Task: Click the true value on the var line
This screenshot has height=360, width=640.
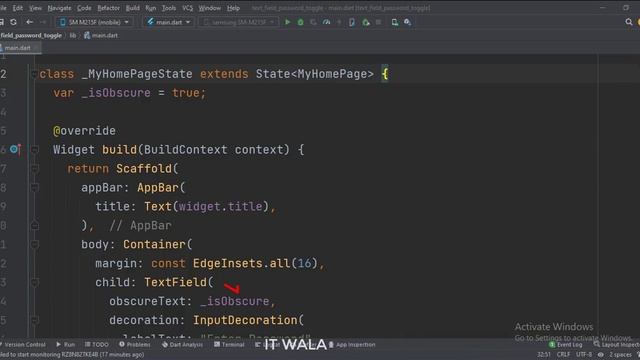Action: (186, 93)
